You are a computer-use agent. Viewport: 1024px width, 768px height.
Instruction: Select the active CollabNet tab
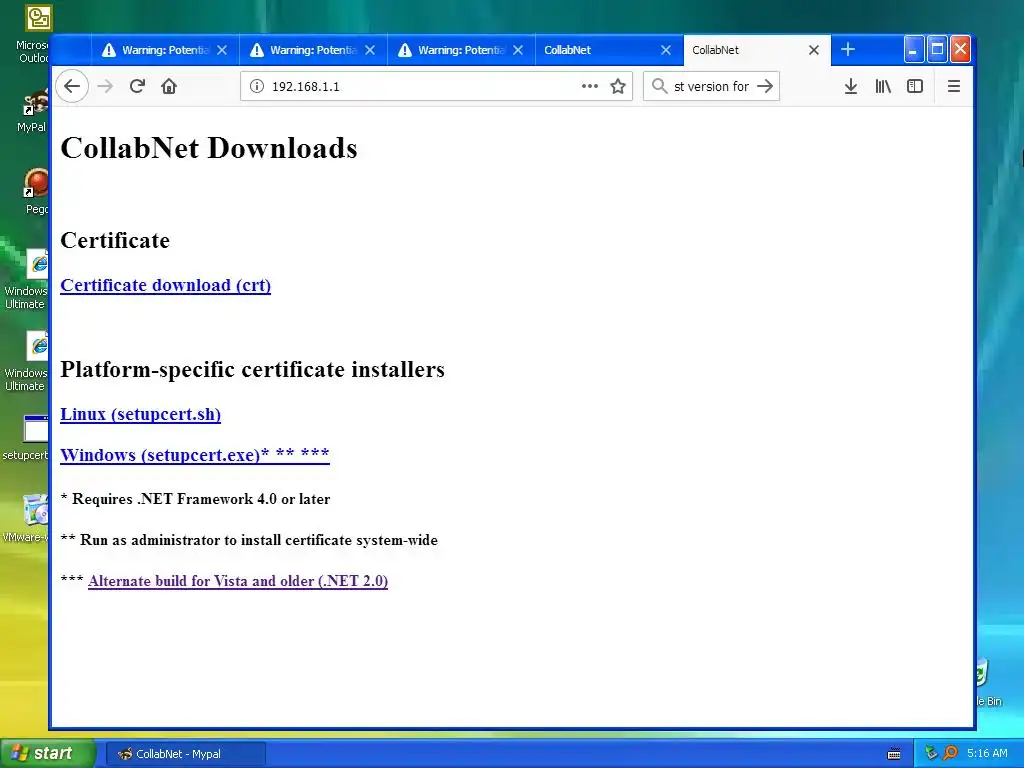(x=758, y=50)
